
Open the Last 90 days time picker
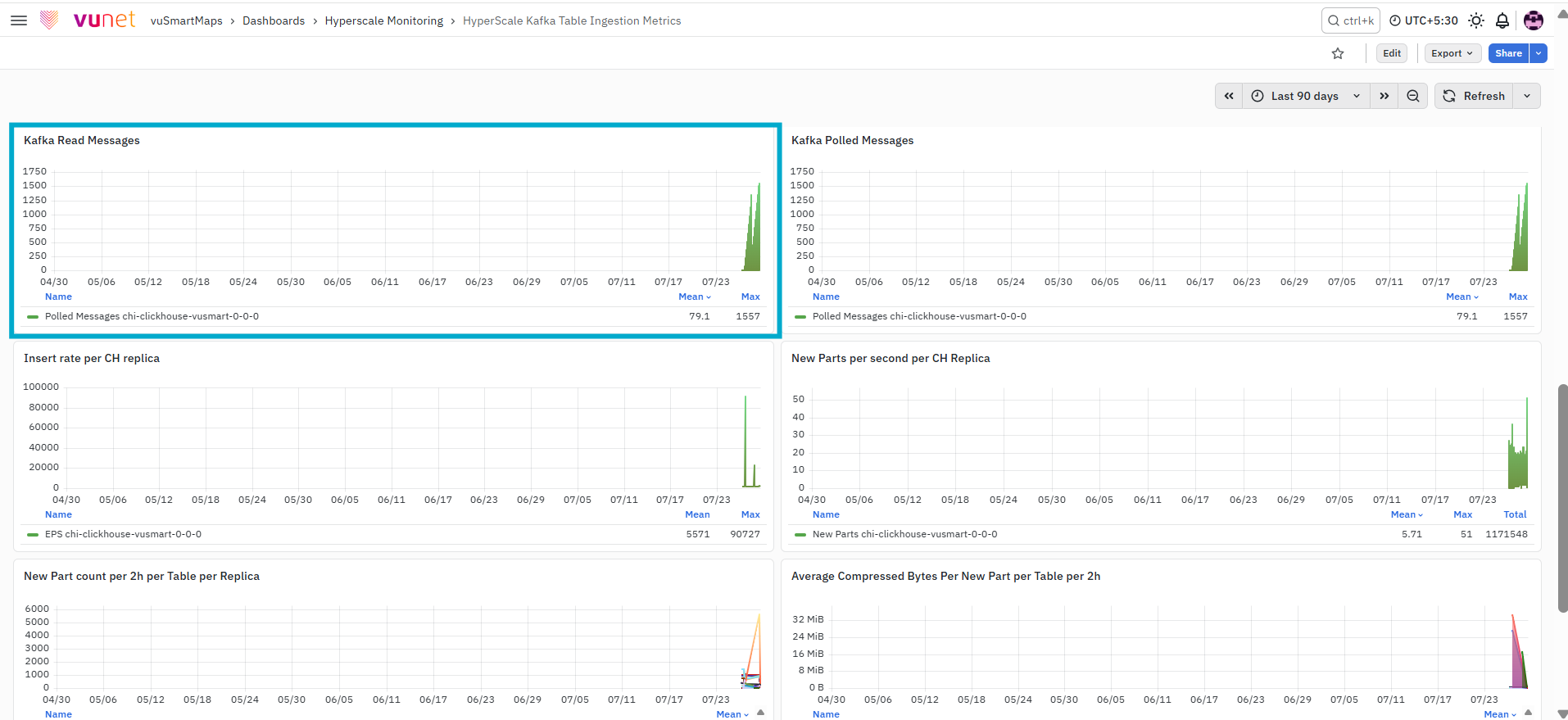click(1306, 96)
